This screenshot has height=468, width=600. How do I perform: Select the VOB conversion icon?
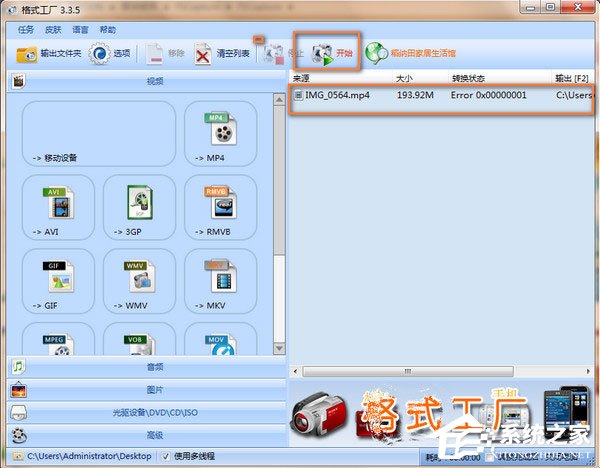[x=140, y=339]
